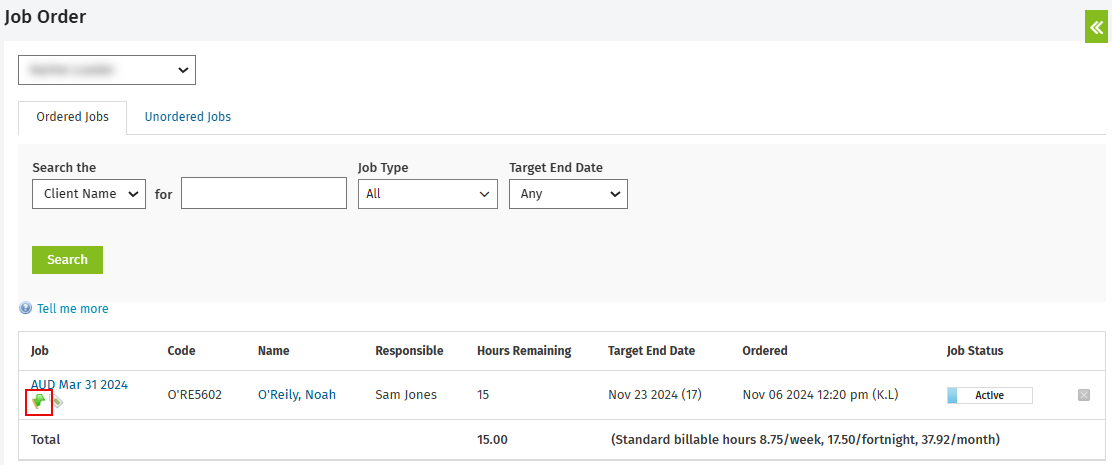This screenshot has height=465, width=1112.
Task: Open the AUD Mar 31 2024 job link
Action: click(x=79, y=385)
